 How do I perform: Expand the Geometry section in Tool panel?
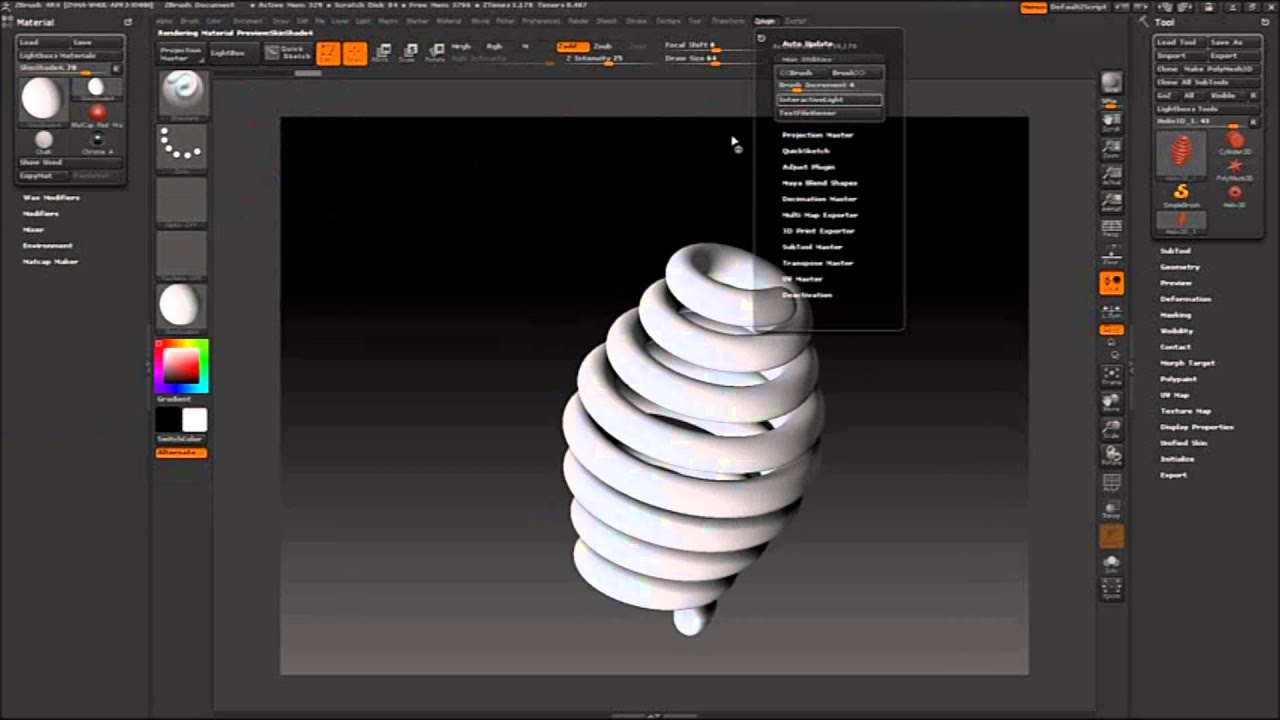pos(1180,267)
